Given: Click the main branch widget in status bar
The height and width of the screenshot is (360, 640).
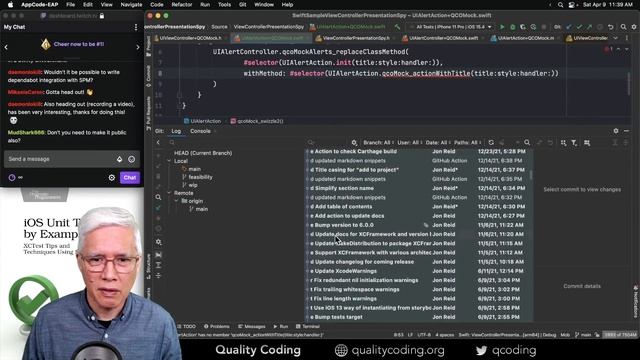Looking at the screenshot, I should 583,335.
